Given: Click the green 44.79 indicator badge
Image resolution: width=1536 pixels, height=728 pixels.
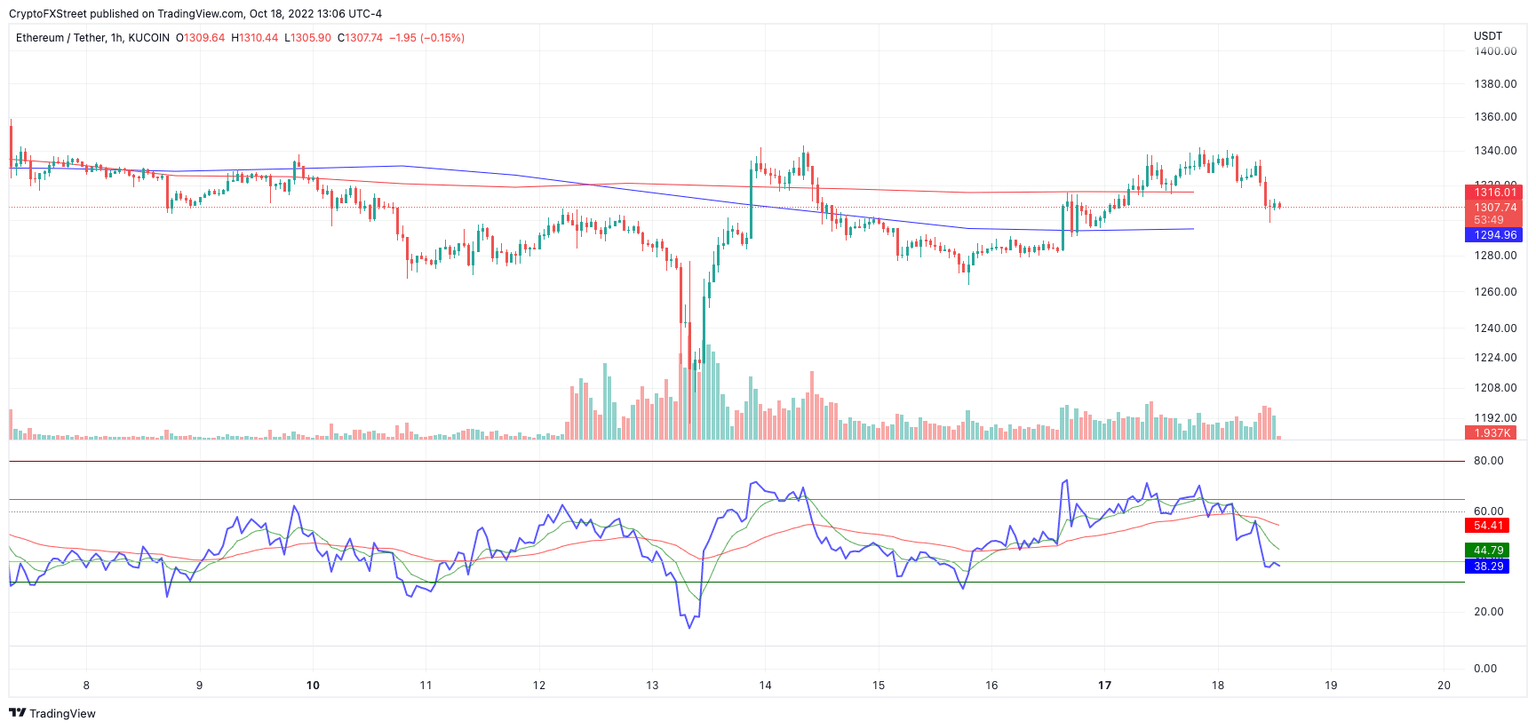Looking at the screenshot, I should tap(1490, 549).
